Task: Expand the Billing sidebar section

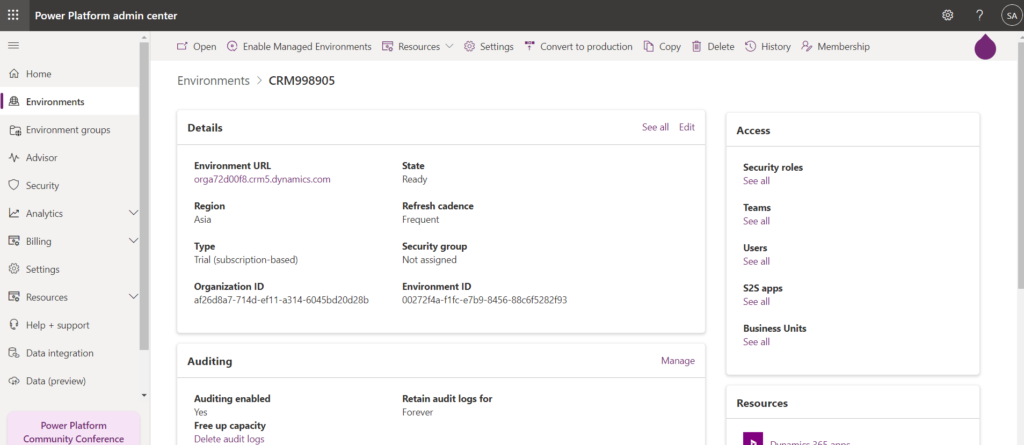Action: point(134,241)
